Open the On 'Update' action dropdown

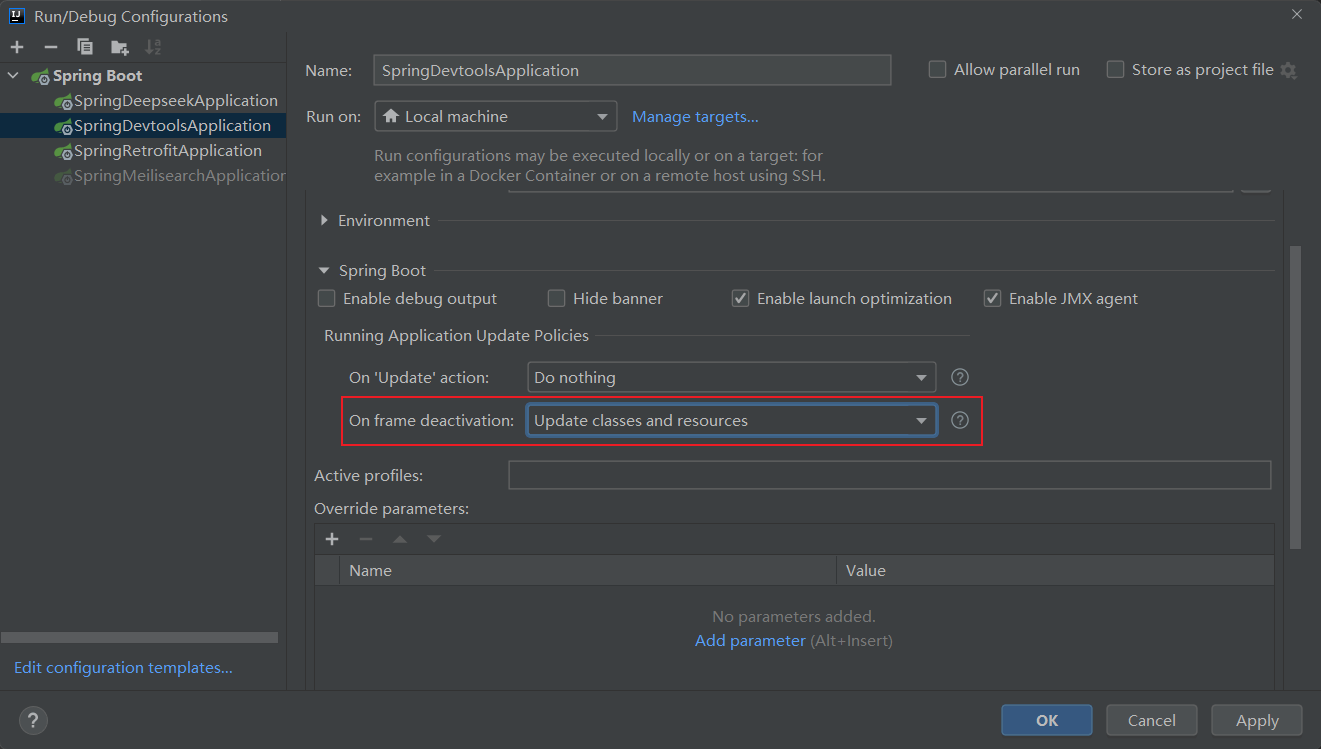click(731, 377)
